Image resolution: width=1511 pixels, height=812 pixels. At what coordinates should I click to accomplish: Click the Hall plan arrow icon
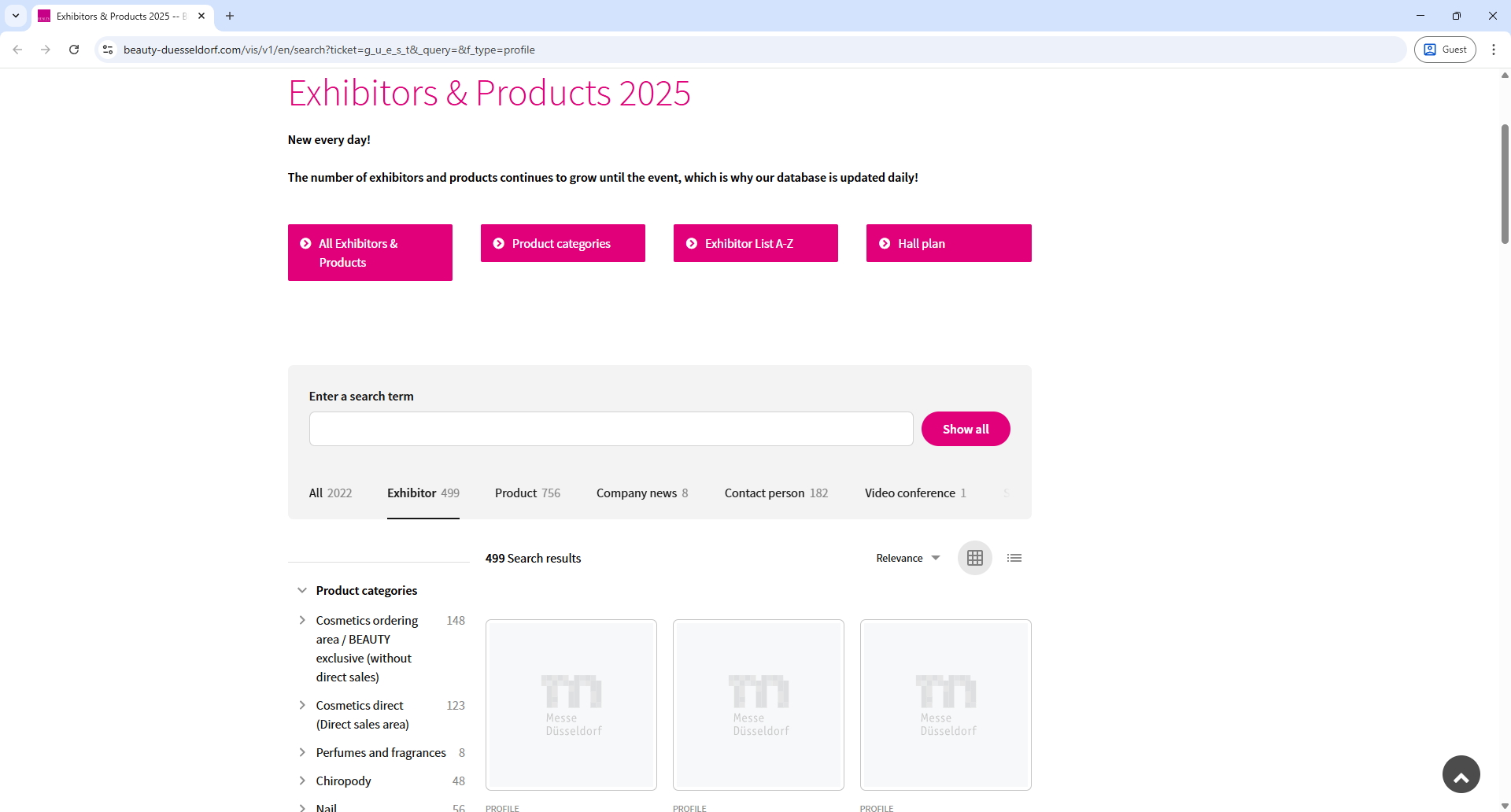(884, 243)
